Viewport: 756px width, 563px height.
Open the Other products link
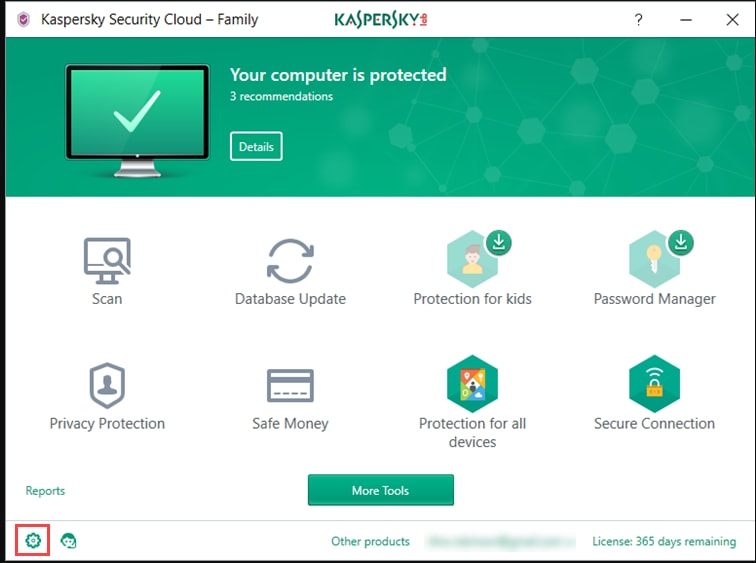[x=370, y=541]
